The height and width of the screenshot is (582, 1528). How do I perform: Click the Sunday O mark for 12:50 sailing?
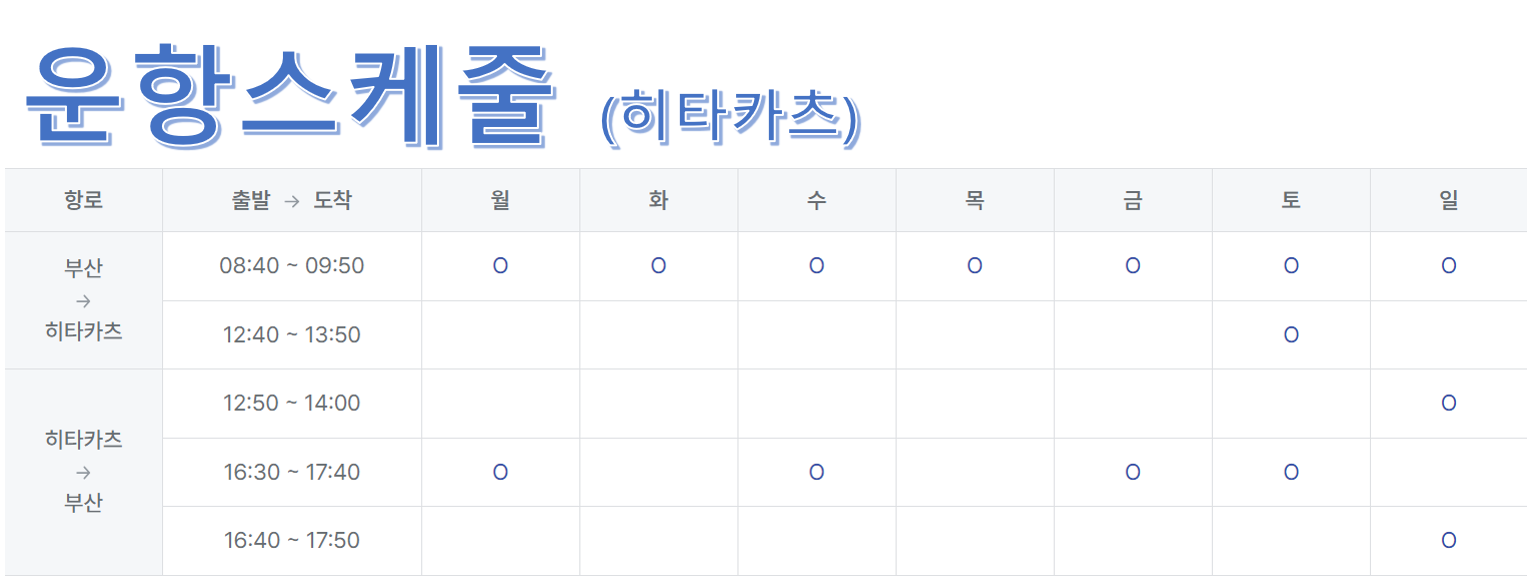tap(1448, 404)
